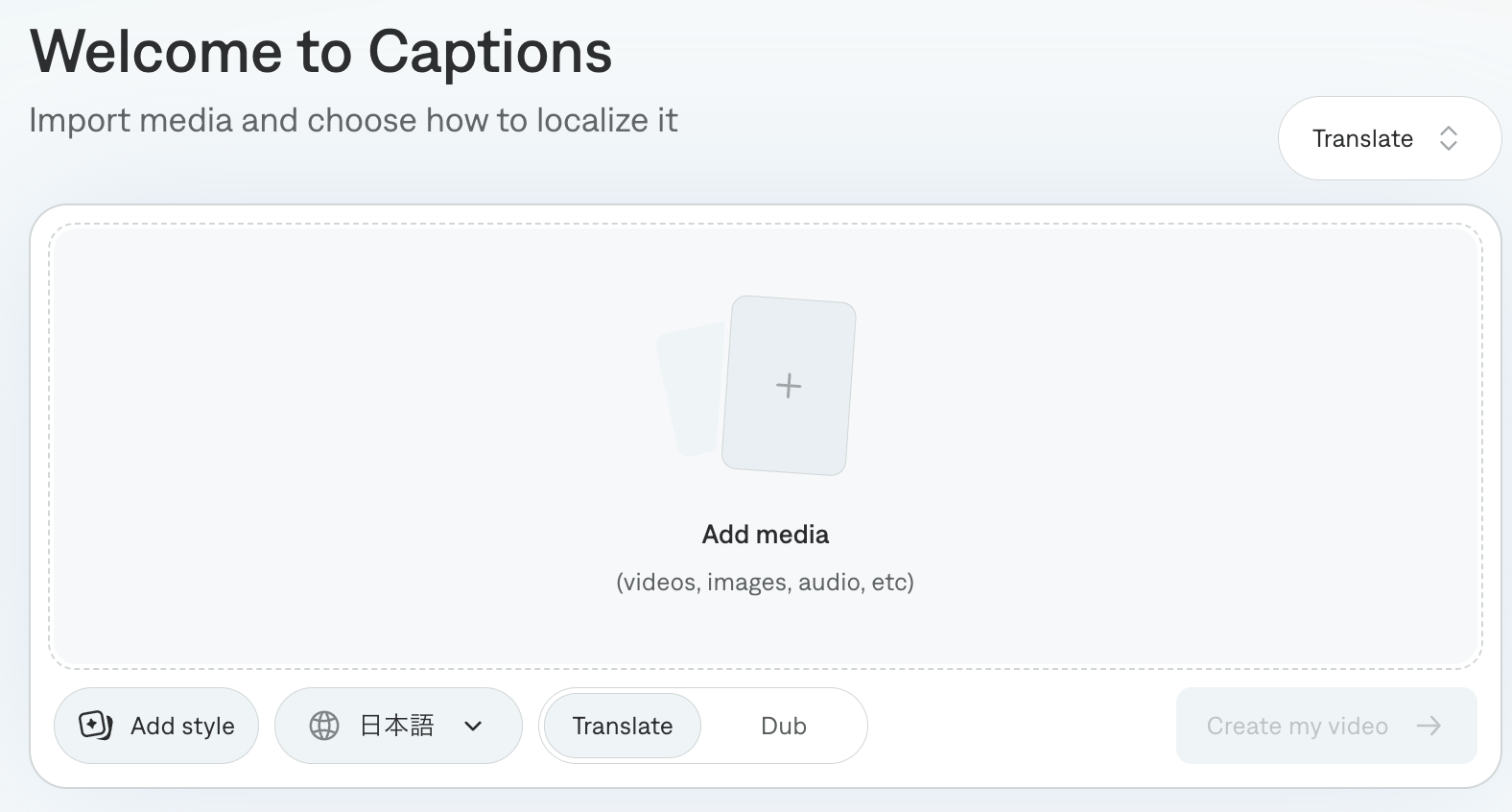The width and height of the screenshot is (1512, 812).
Task: Click the faded back card in the media illustration
Action: tap(690, 390)
